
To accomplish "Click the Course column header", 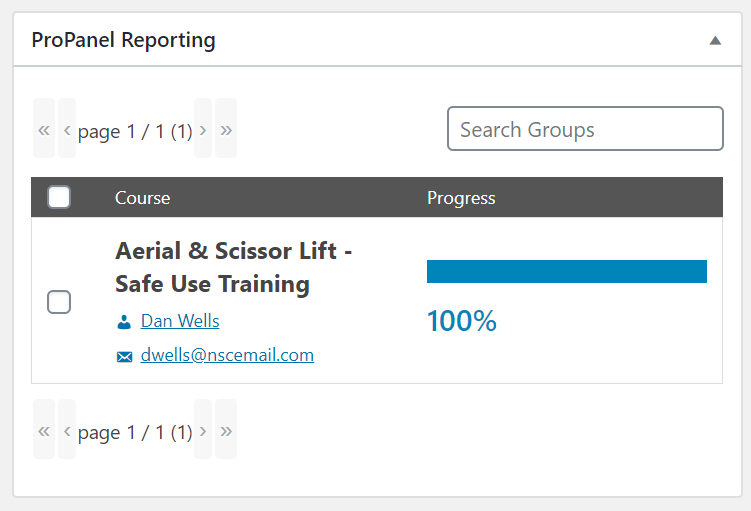I will pos(142,198).
